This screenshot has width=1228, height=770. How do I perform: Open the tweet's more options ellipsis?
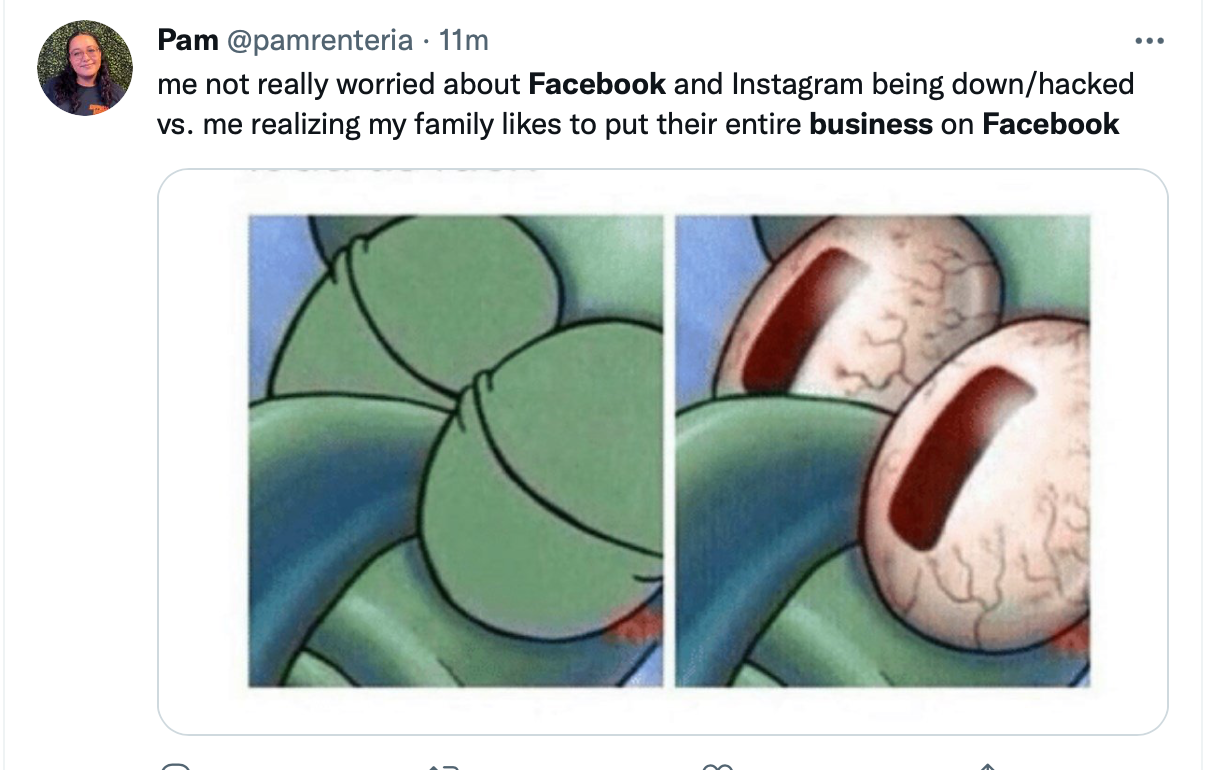[x=1150, y=41]
